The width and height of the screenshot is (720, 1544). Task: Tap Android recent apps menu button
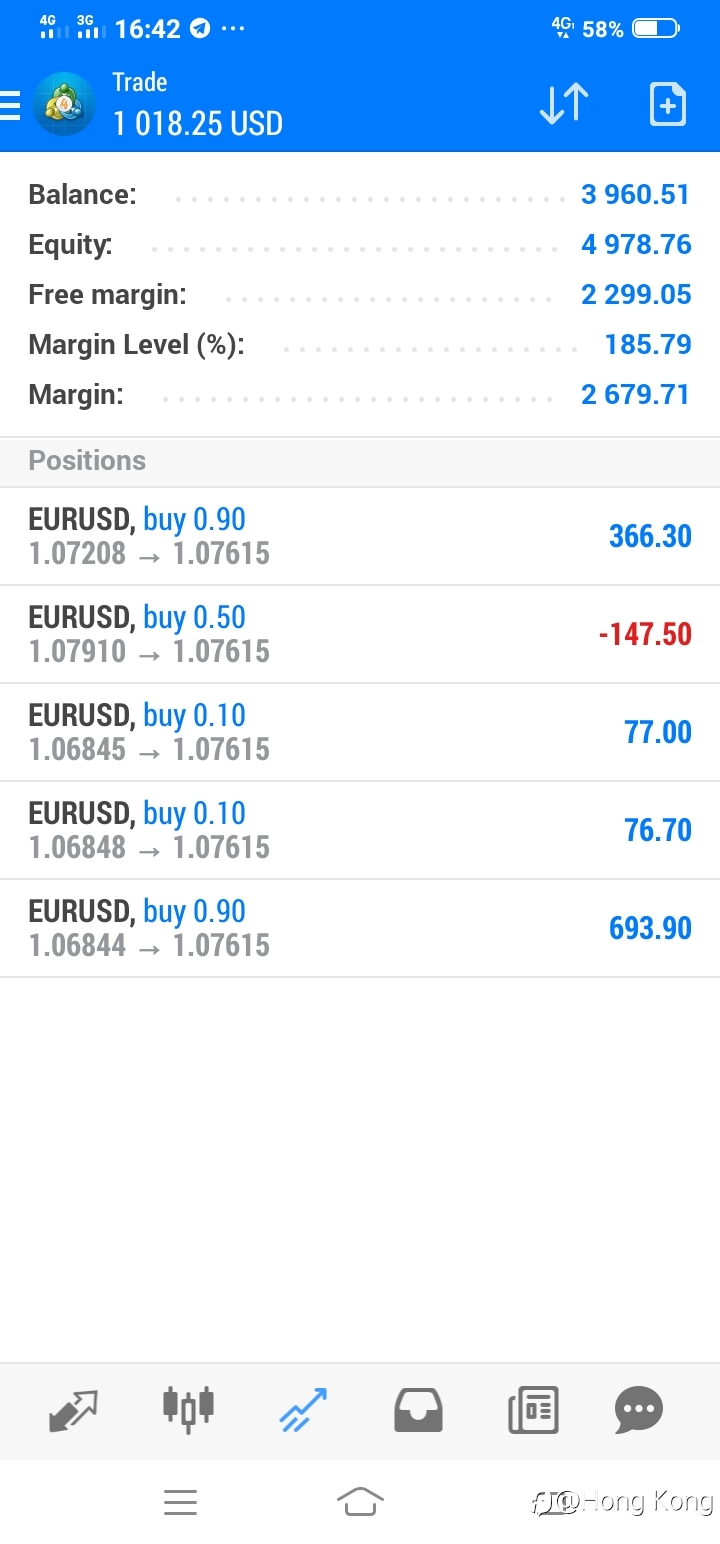tap(180, 1502)
